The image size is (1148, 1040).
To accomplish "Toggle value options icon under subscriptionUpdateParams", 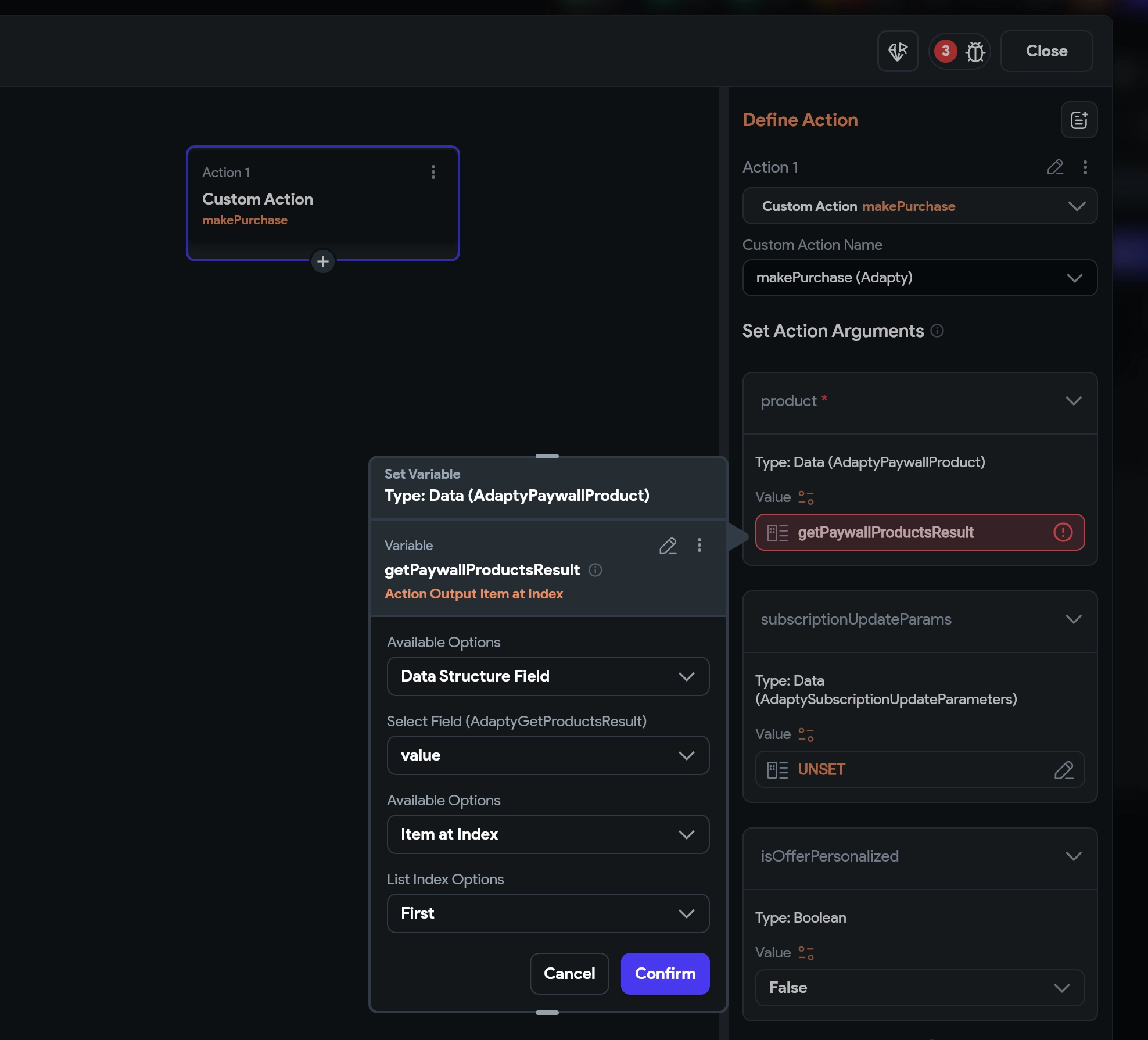I will 806,734.
